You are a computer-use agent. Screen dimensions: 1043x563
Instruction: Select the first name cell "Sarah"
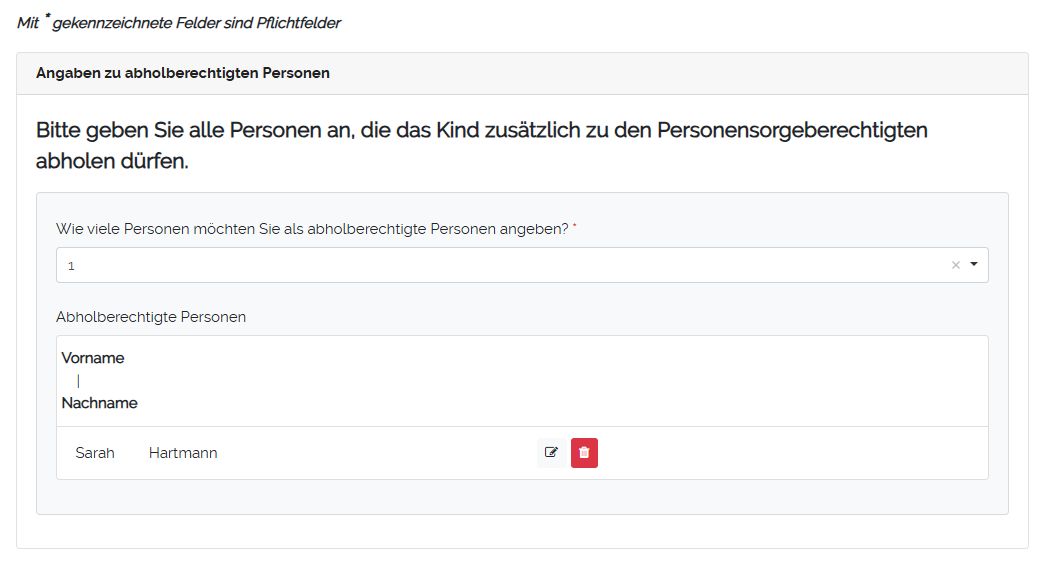coord(95,453)
